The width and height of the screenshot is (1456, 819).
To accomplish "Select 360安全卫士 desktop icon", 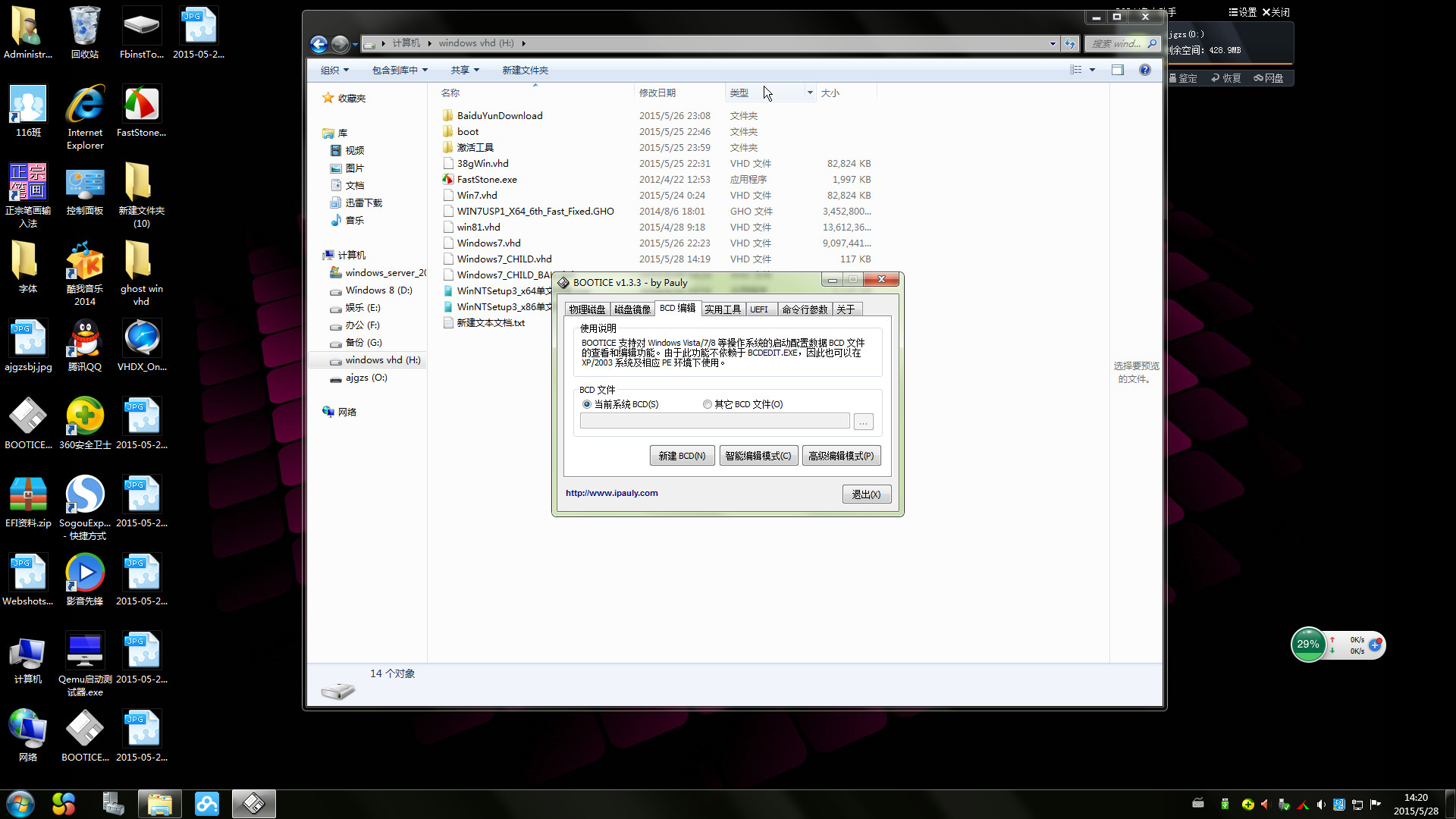I will [85, 423].
